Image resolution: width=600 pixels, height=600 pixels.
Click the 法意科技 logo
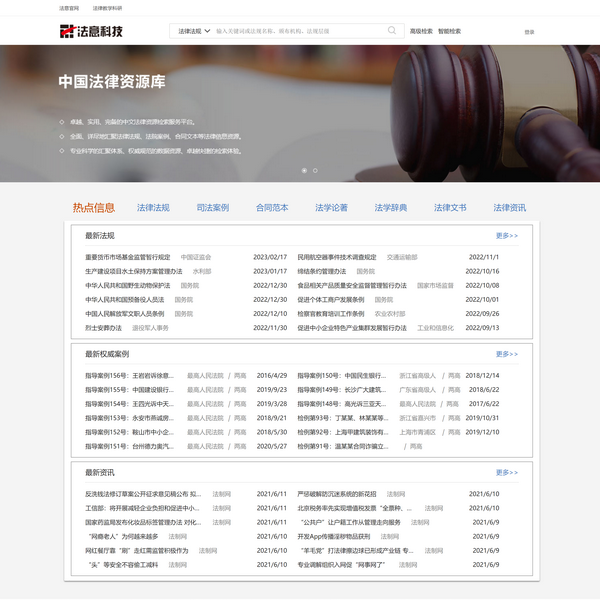[91, 31]
